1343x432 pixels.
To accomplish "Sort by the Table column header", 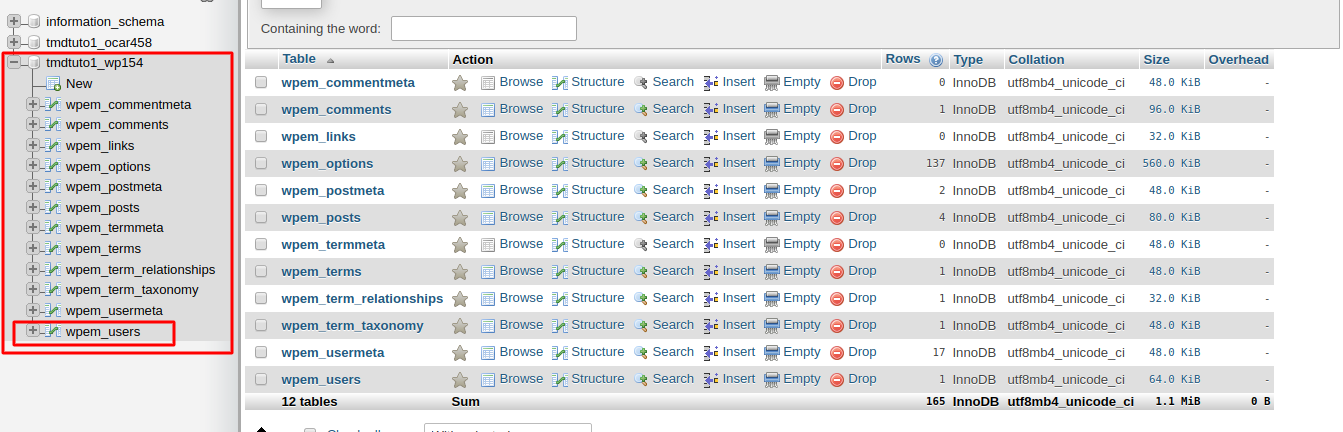I will 299,60.
